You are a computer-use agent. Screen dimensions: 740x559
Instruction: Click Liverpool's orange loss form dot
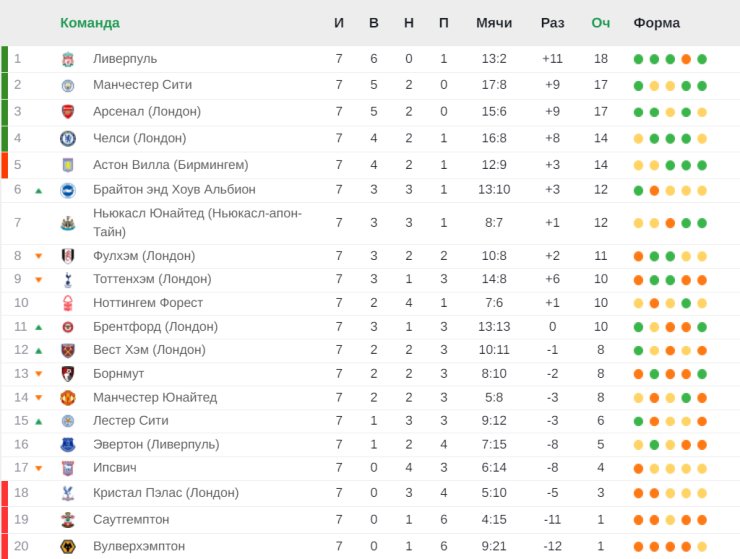(x=686, y=59)
